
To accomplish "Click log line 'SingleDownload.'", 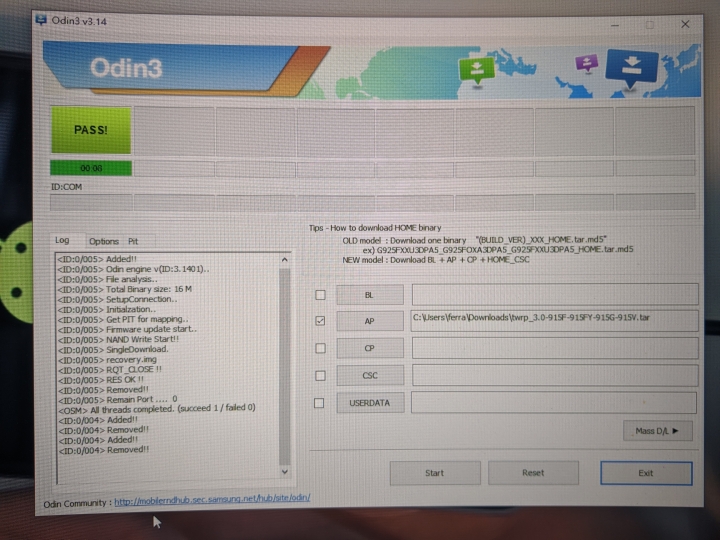I will pos(113,349).
